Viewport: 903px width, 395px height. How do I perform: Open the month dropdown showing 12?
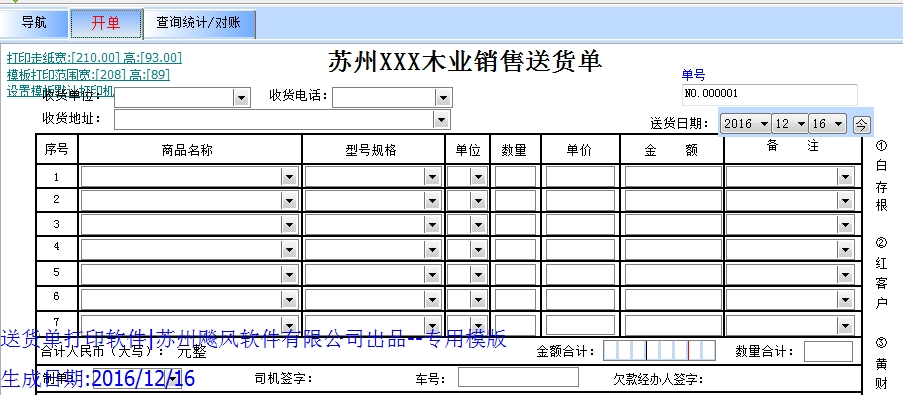pos(790,123)
